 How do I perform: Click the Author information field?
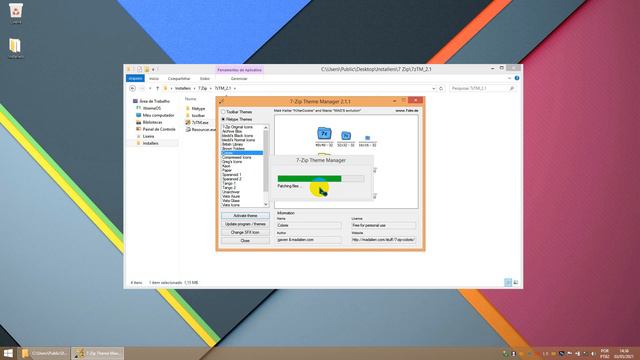309,240
